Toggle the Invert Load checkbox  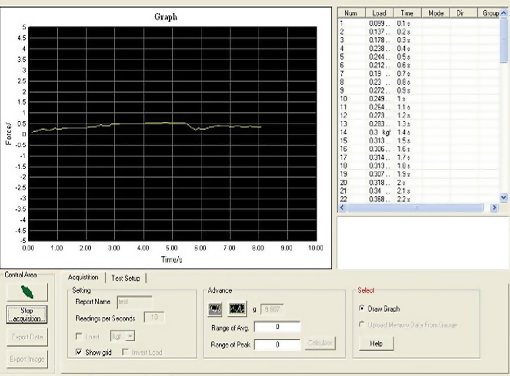125,352
